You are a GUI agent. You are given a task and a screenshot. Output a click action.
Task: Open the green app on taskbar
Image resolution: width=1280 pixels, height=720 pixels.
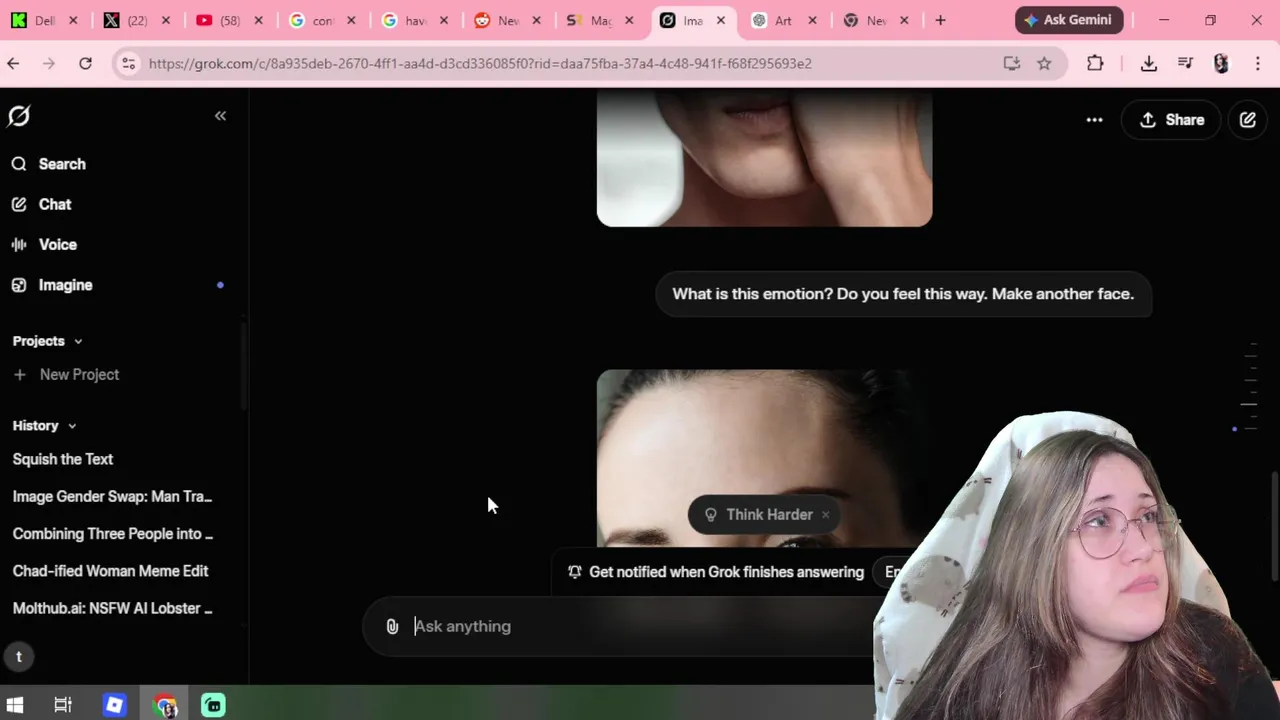(x=213, y=705)
